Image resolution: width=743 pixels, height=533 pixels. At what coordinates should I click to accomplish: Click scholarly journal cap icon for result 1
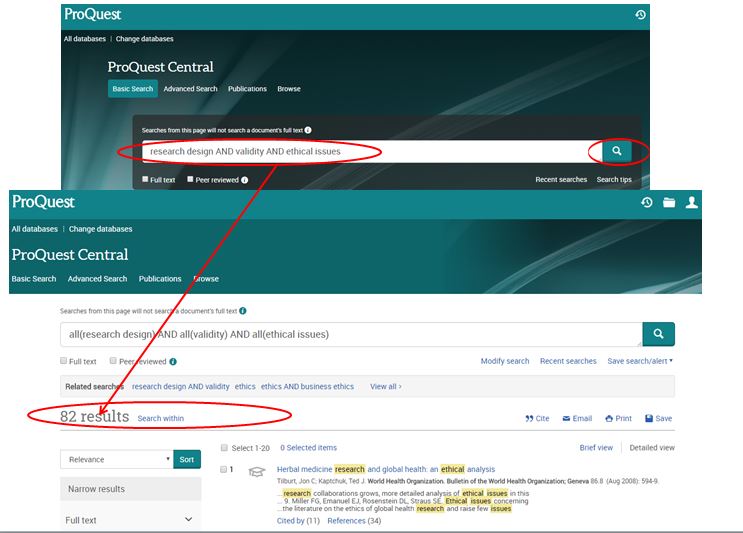tap(256, 471)
